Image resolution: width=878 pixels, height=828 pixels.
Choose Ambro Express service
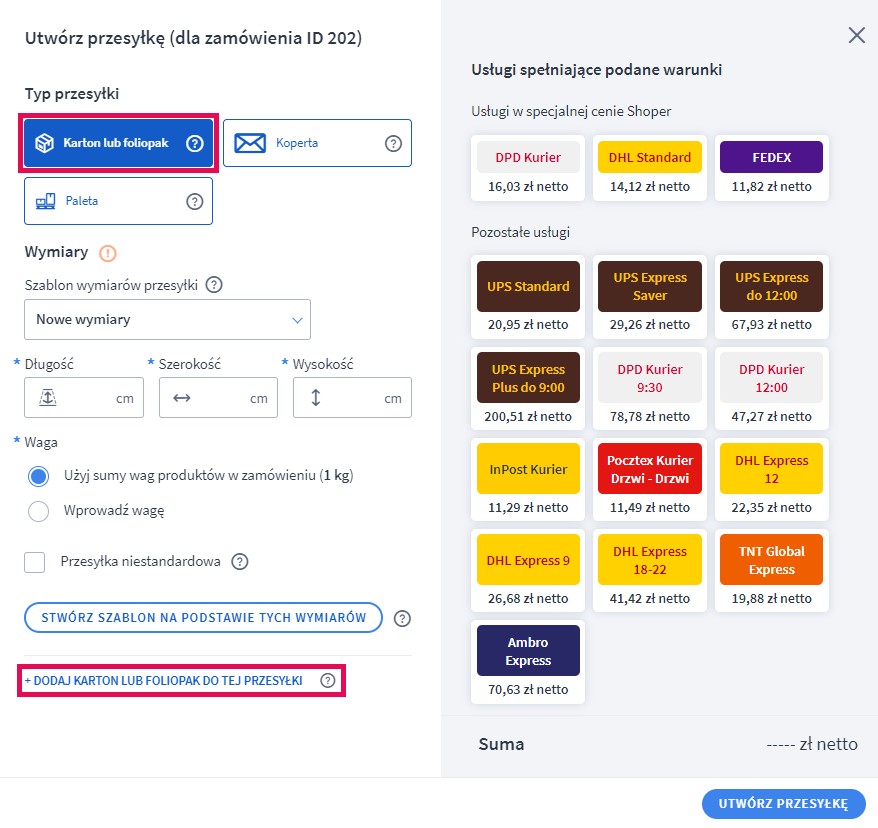528,662
